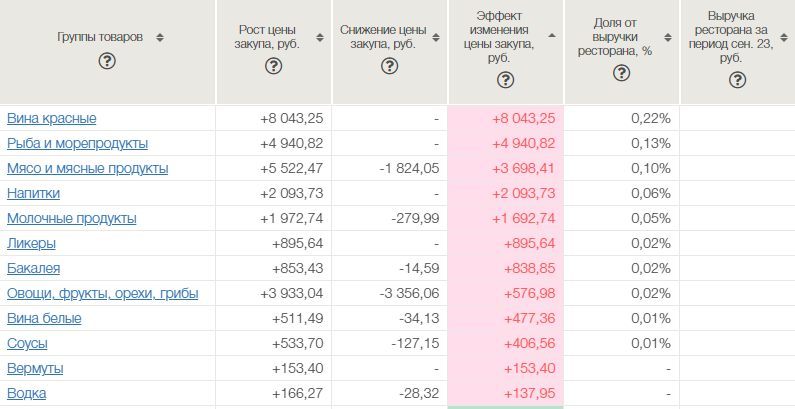Toggle sort on Эффект изменения цены column
Viewport: 795px width, 409px height.
pyautogui.click(x=551, y=37)
